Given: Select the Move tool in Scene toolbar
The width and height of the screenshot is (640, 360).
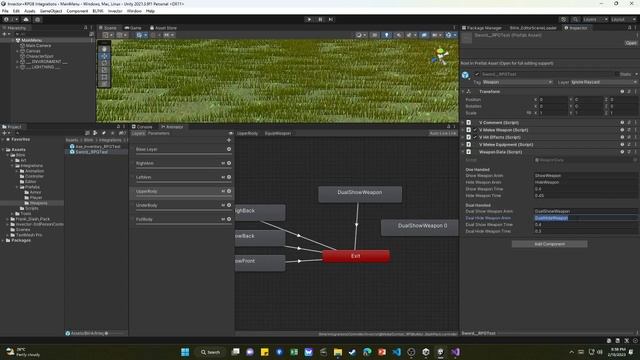Looking at the screenshot, I should pyautogui.click(x=104, y=56).
